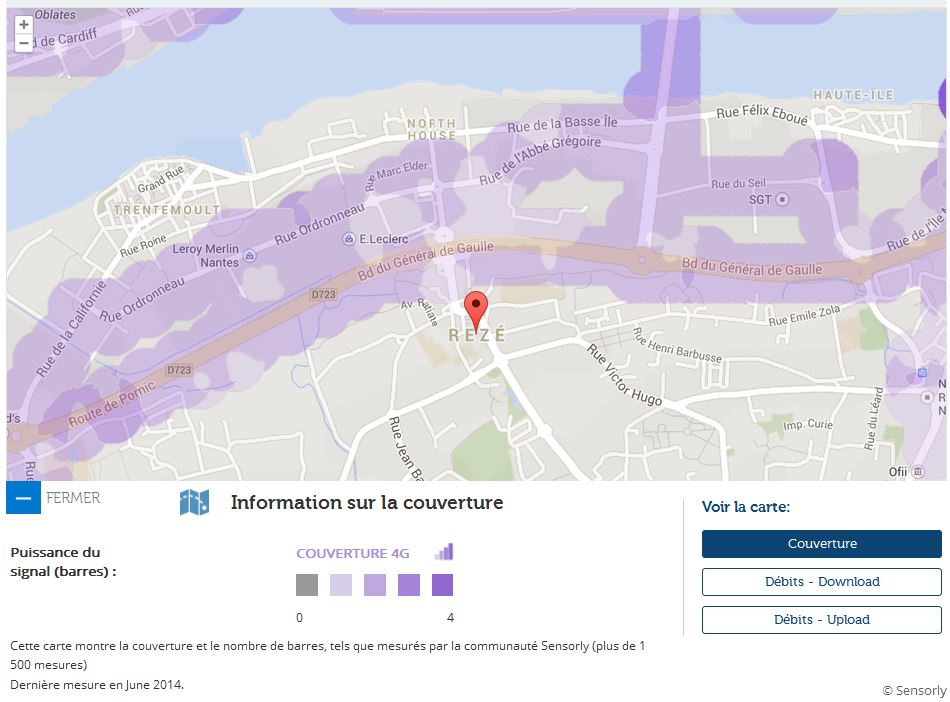The height and width of the screenshot is (702, 950).
Task: Open the Sensorly copyright link
Action: [913, 690]
